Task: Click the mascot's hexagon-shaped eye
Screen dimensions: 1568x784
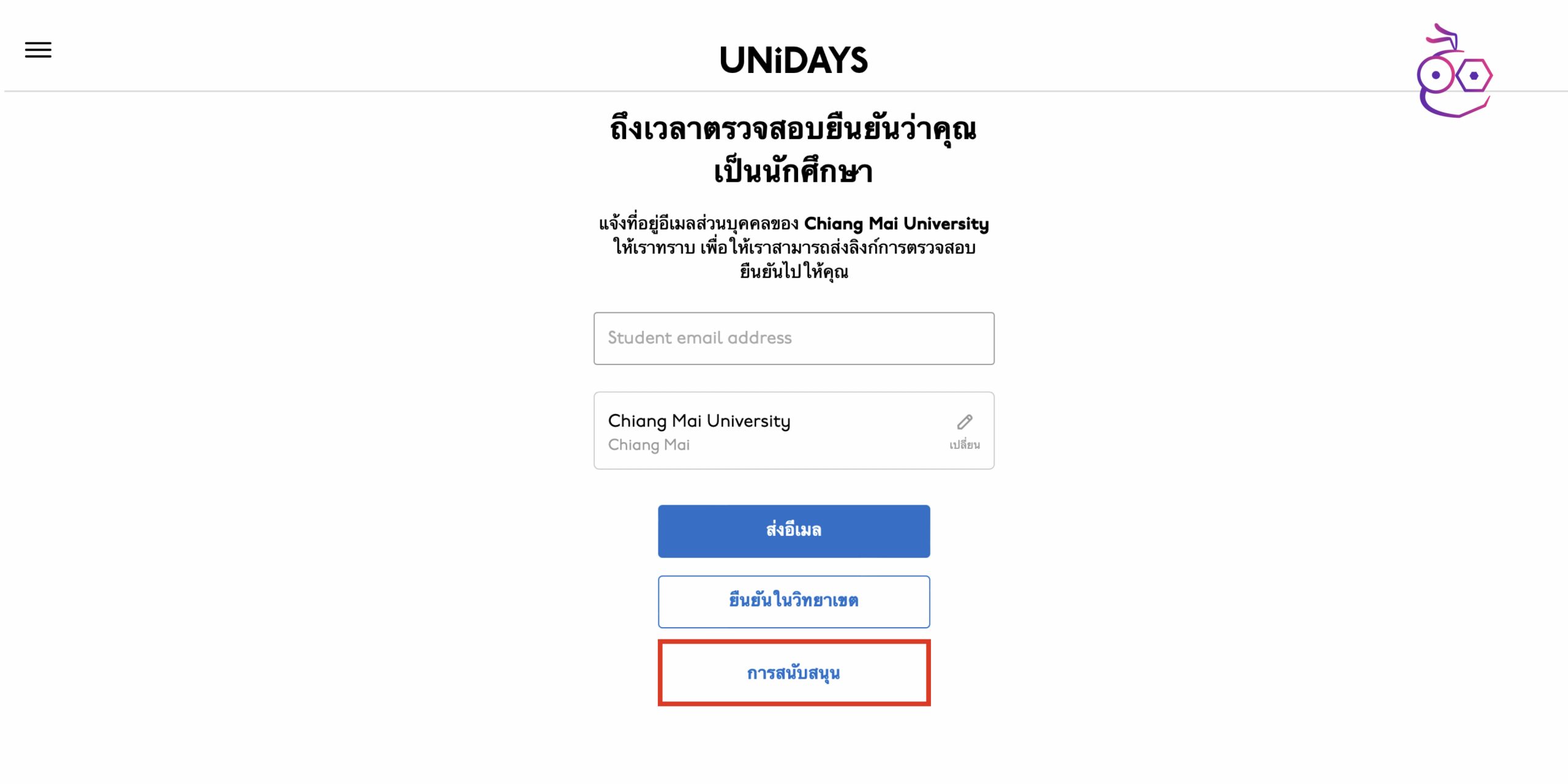Action: pos(1474,75)
